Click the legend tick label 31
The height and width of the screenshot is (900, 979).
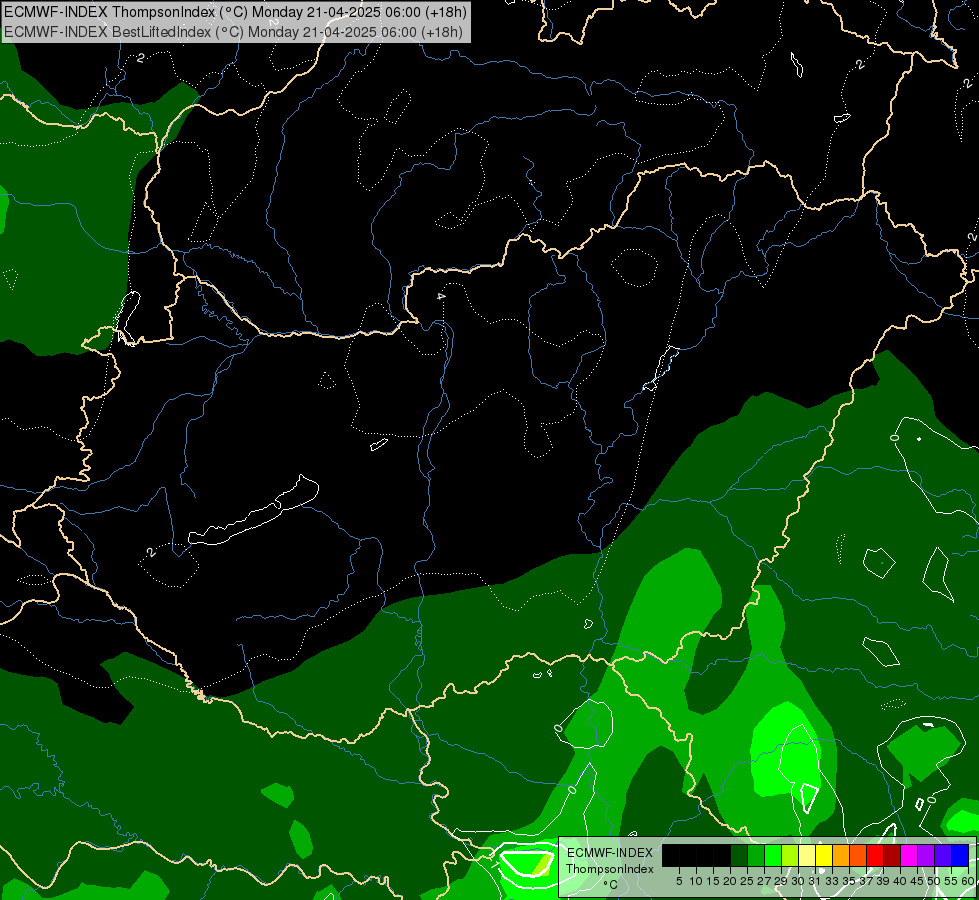click(815, 881)
